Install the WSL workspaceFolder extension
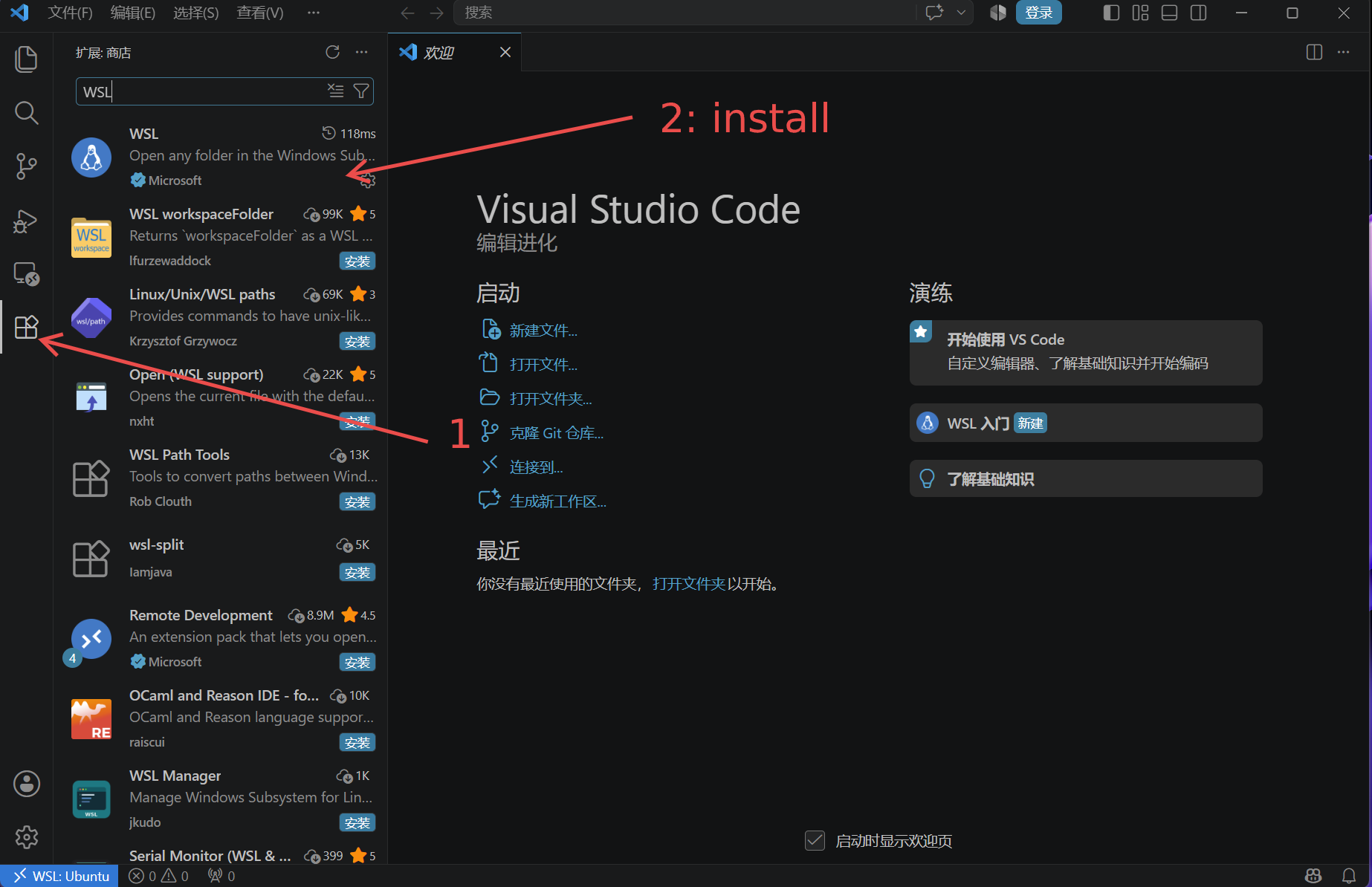Viewport: 1372px width, 887px height. tap(357, 261)
